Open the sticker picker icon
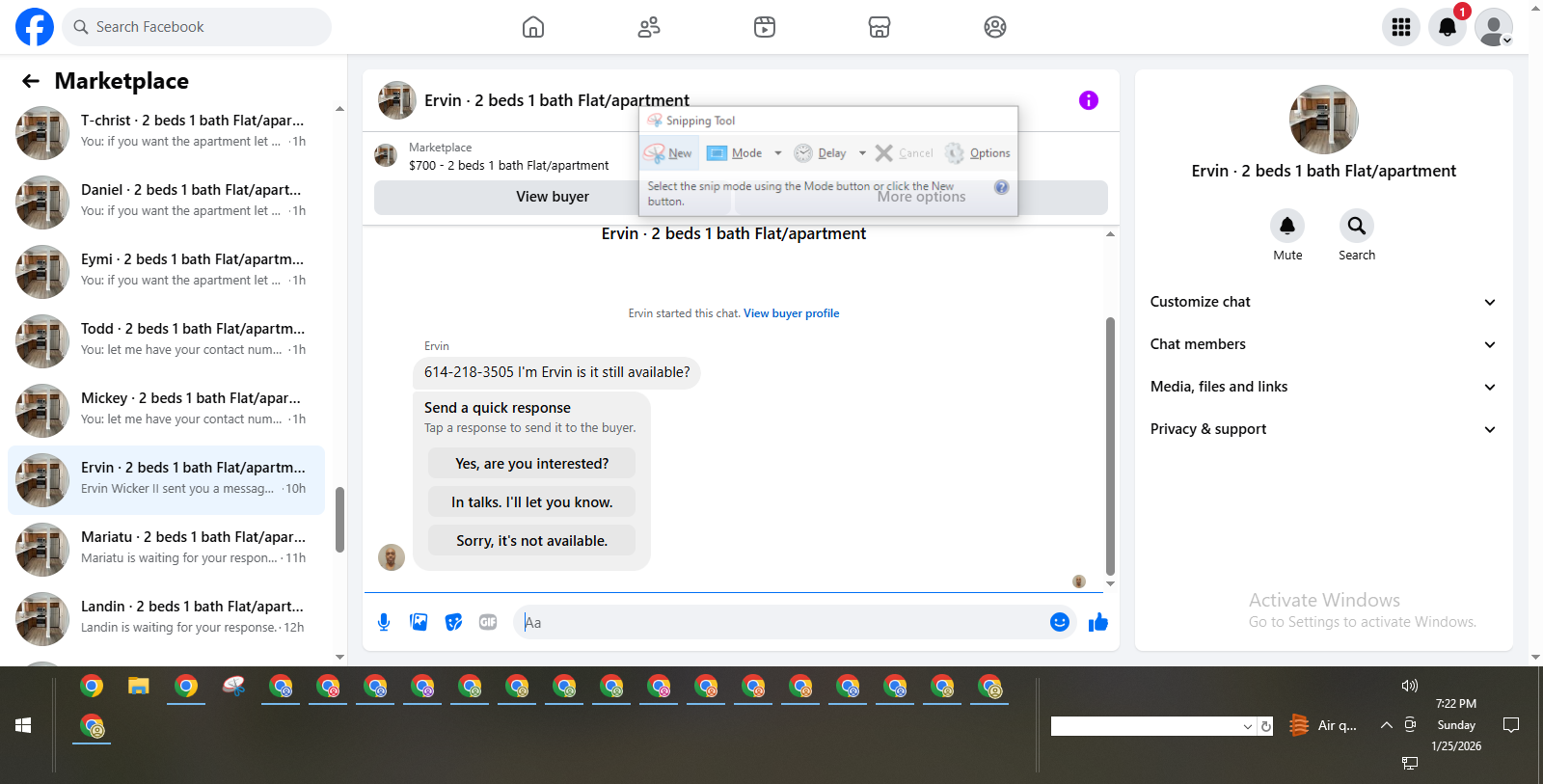 [x=453, y=622]
